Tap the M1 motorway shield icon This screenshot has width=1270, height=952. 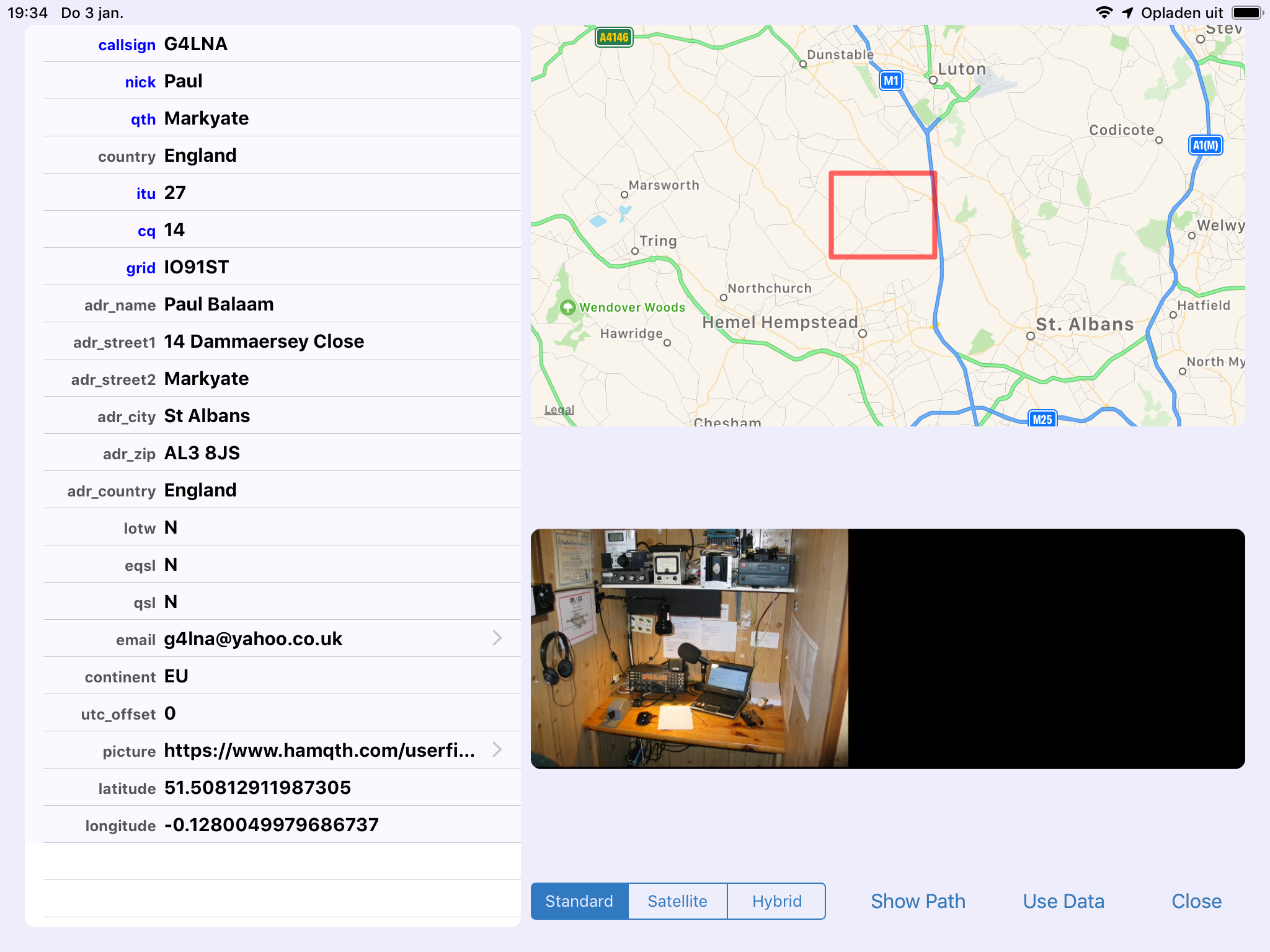pyautogui.click(x=890, y=81)
